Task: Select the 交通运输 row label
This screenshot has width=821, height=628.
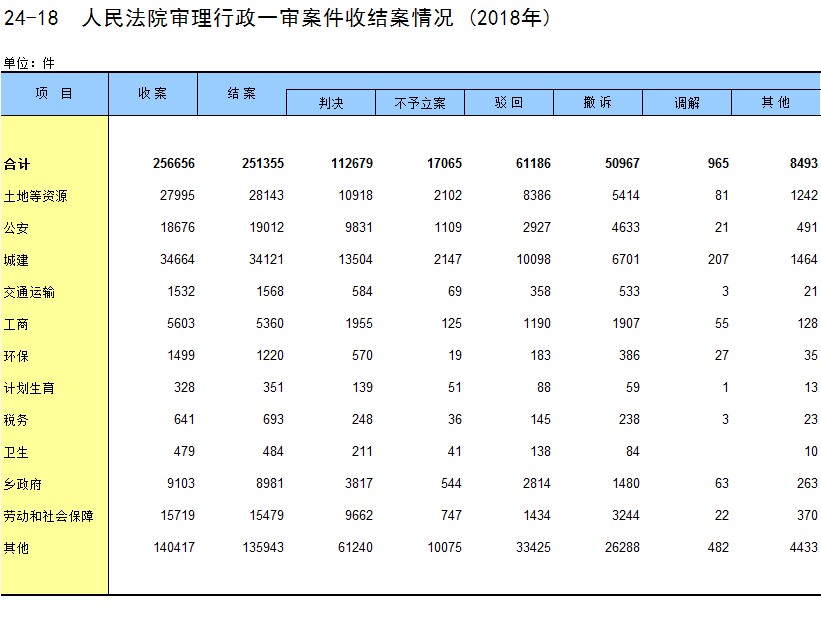Action: [x=29, y=292]
